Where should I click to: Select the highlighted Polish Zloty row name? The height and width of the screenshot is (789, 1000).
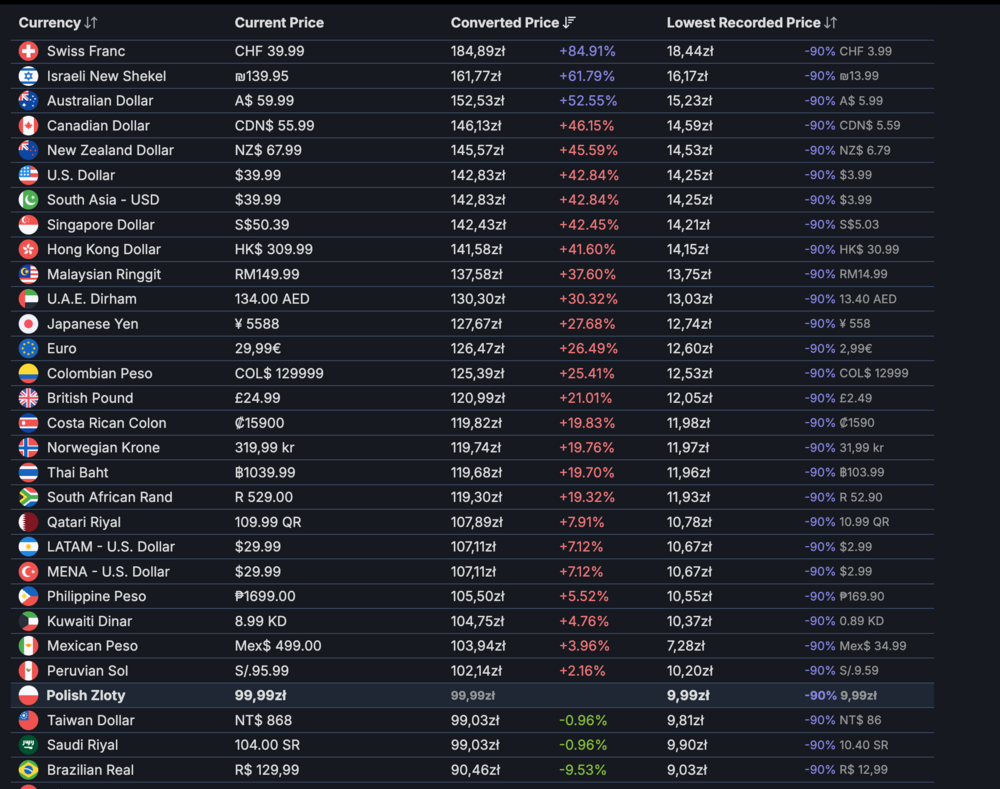tap(86, 696)
